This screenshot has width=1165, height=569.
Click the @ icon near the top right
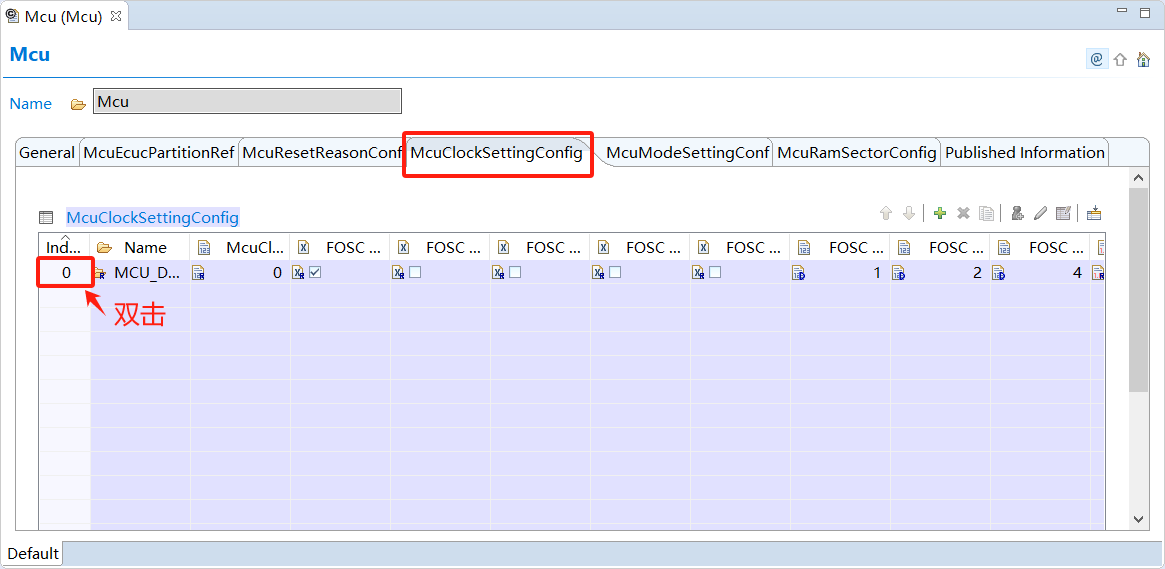tap(1097, 59)
